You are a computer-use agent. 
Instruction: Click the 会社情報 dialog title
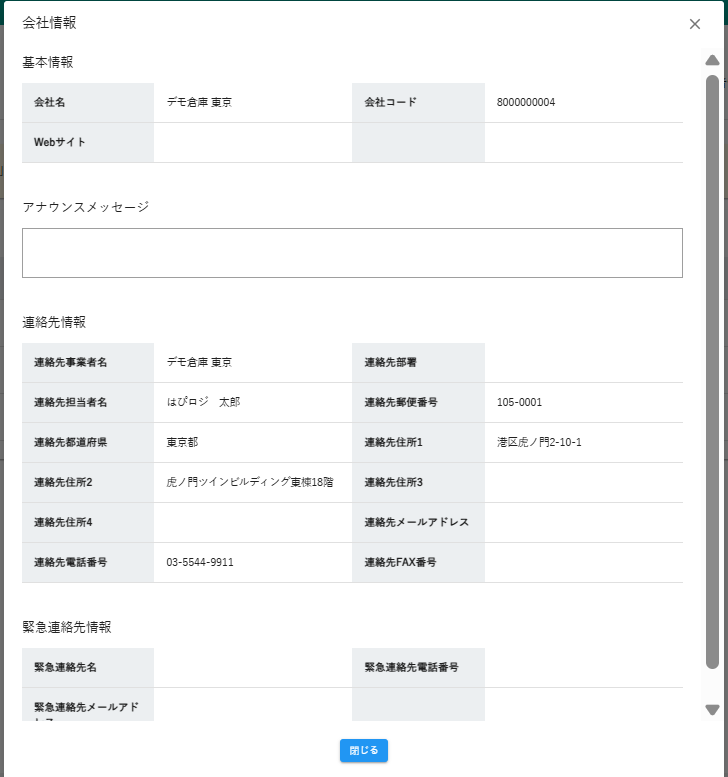pyautogui.click(x=49, y=22)
